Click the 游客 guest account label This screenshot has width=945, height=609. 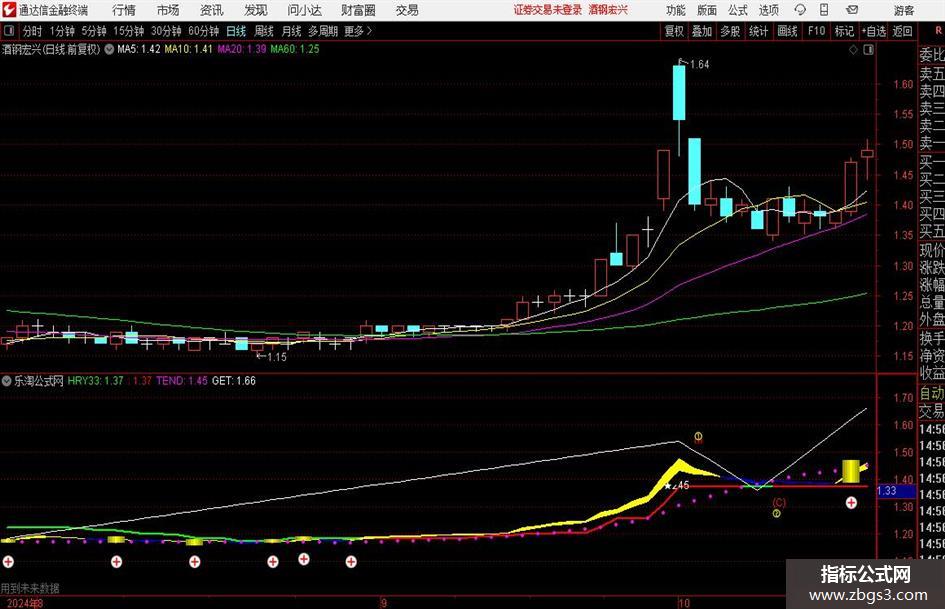903,10
